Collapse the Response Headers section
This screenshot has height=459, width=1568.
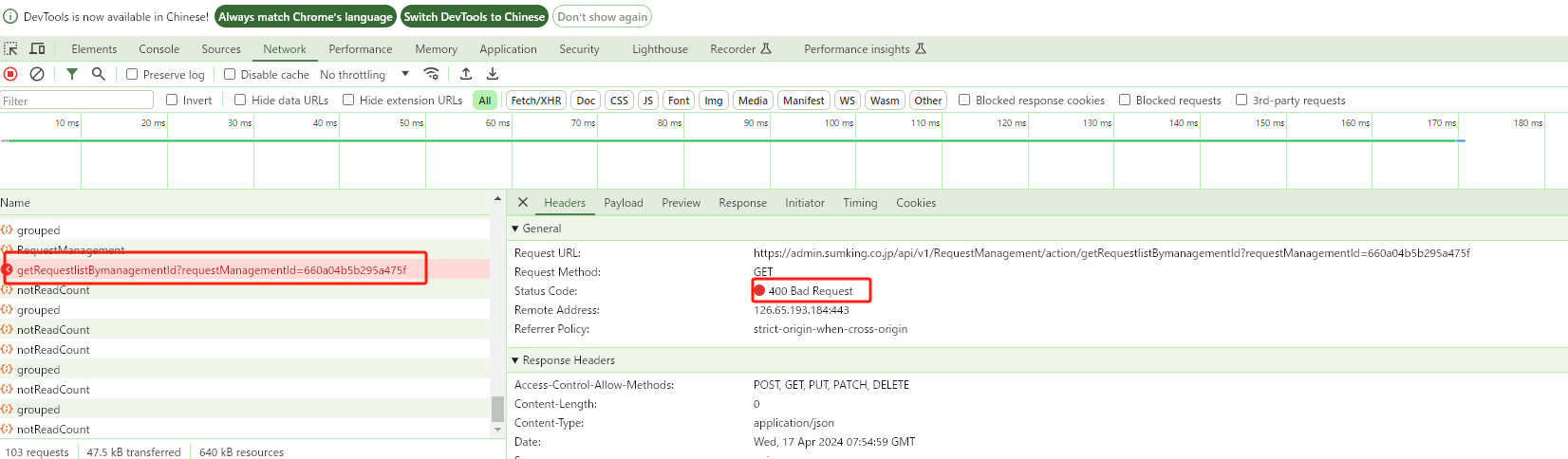(515, 360)
